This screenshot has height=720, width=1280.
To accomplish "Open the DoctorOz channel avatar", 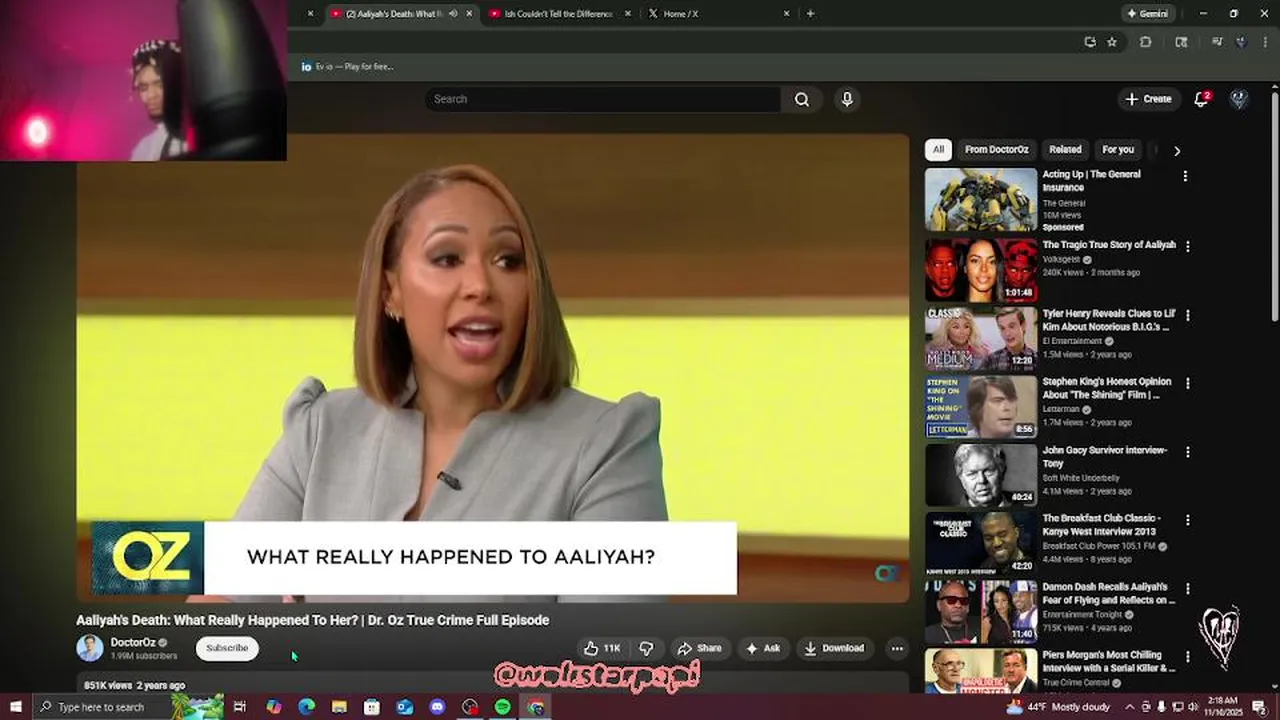I will pos(90,648).
